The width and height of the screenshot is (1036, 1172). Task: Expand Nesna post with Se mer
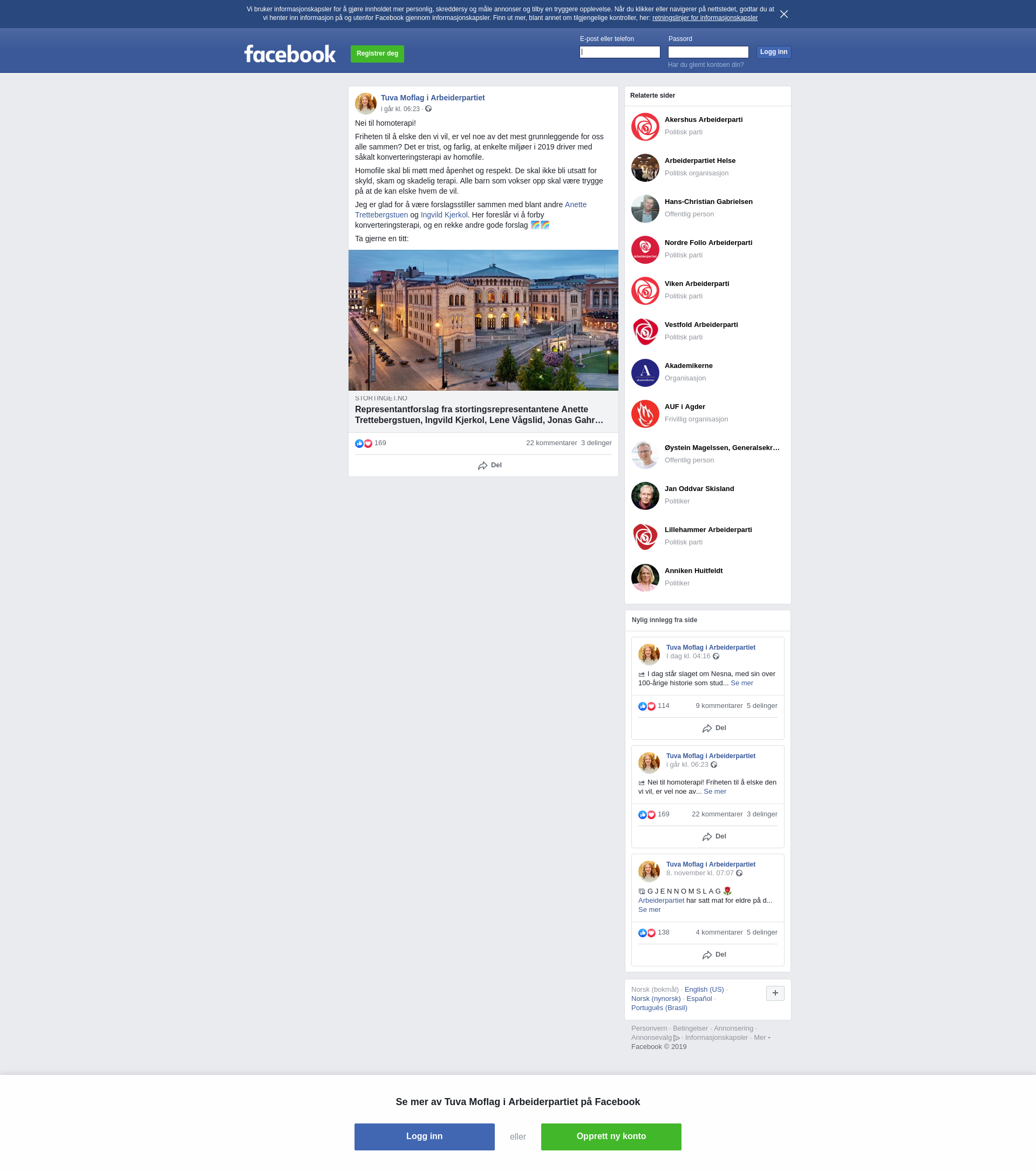click(742, 683)
